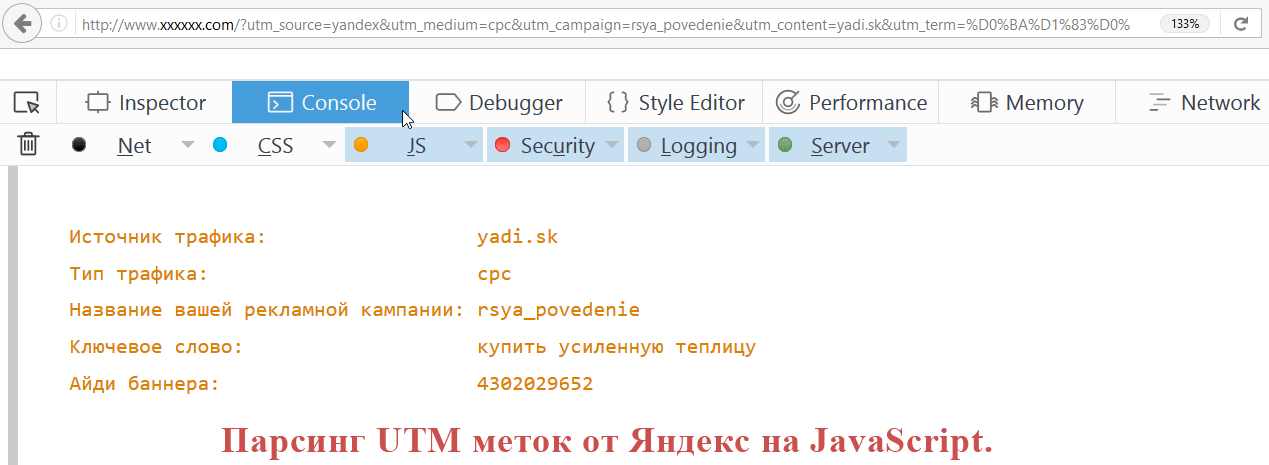The width and height of the screenshot is (1269, 465).
Task: Switch to the Console tab
Action: (321, 102)
